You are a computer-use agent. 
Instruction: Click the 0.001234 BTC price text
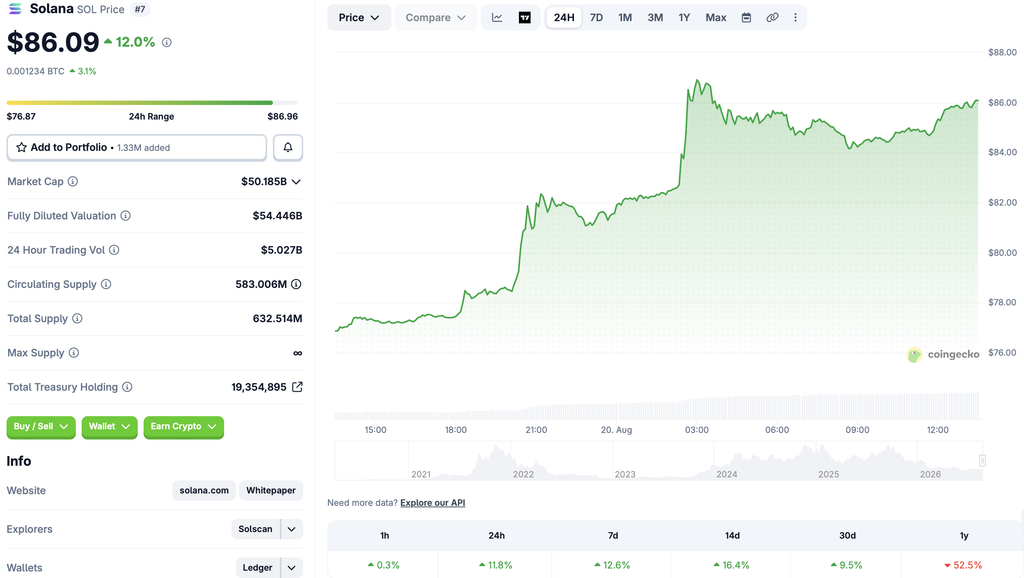click(35, 71)
